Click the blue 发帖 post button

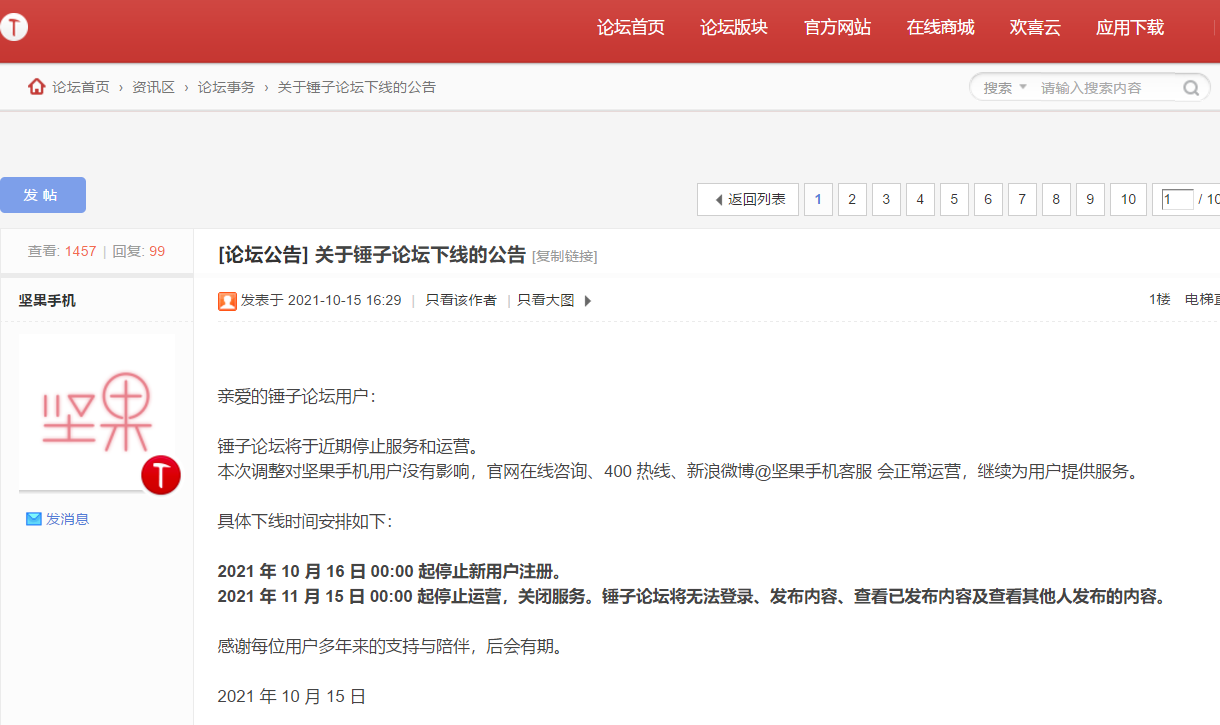(43, 194)
